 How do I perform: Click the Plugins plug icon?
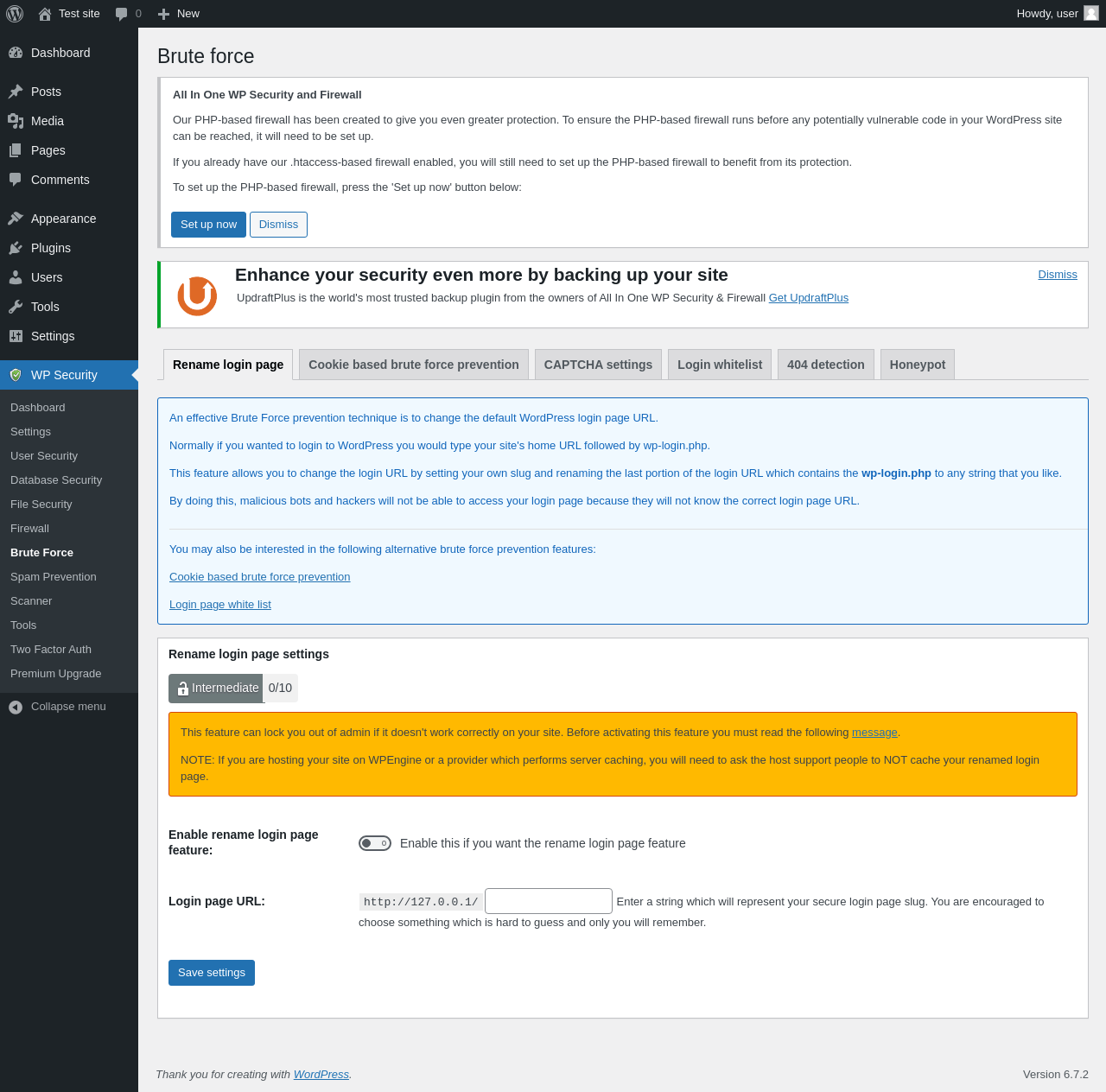[x=16, y=248]
